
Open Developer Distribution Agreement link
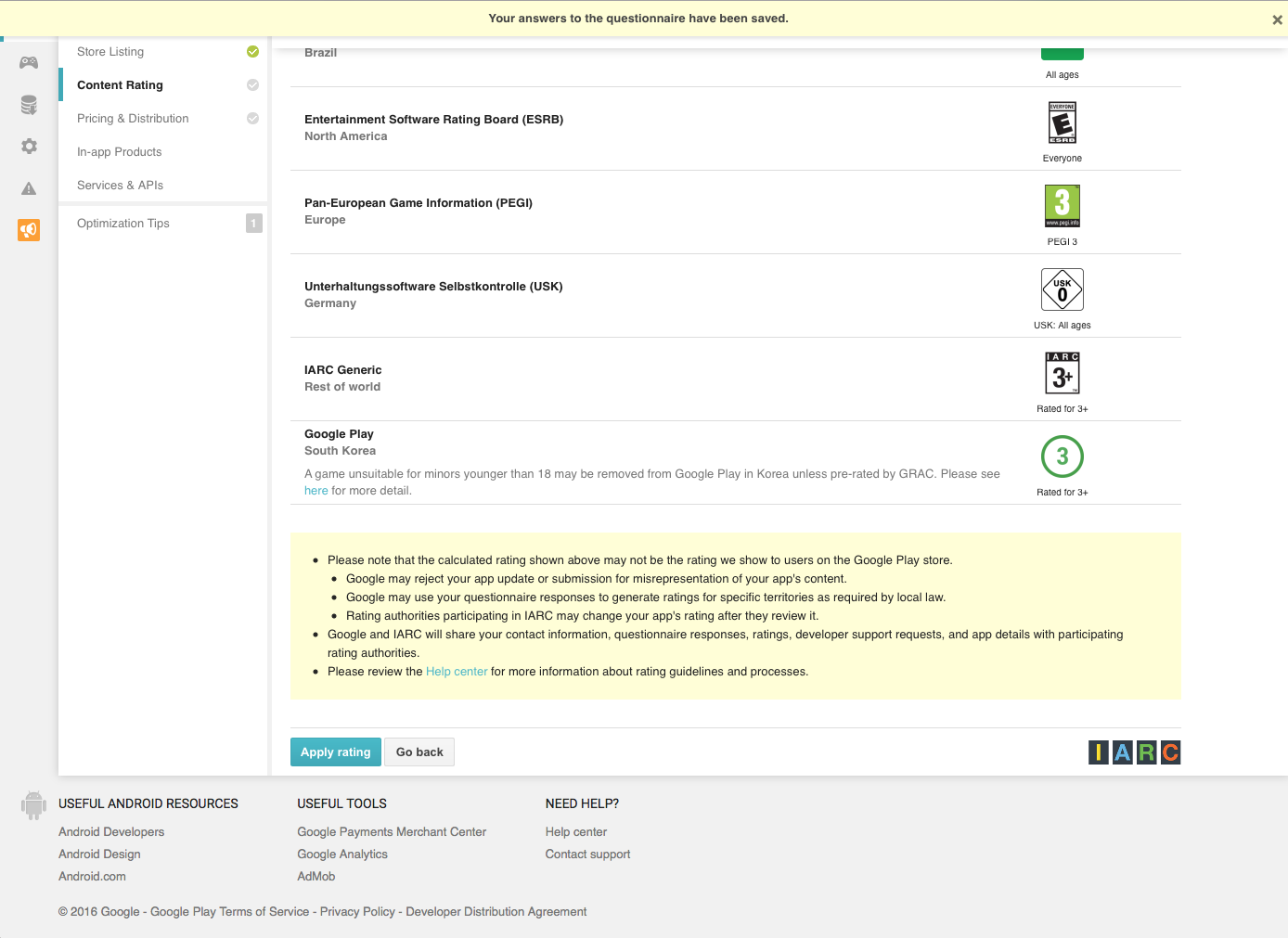(x=496, y=912)
